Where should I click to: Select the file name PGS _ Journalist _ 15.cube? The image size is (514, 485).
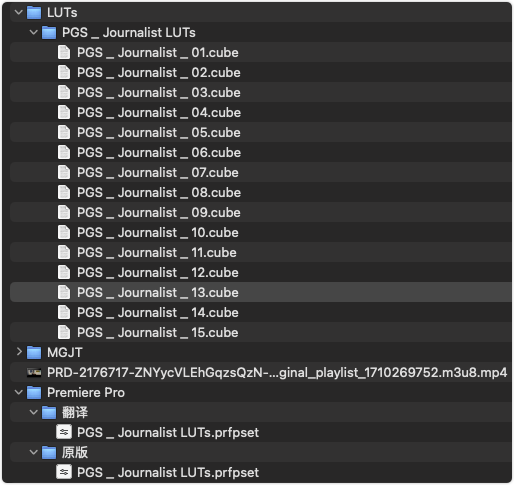158,333
